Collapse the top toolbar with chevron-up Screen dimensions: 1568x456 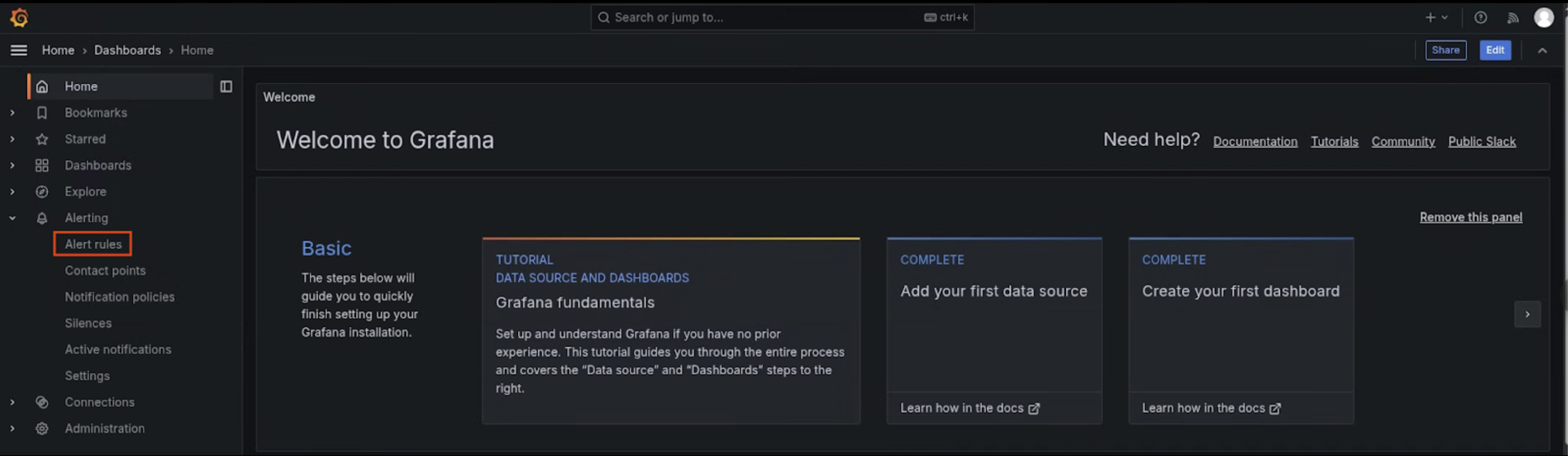click(x=1542, y=51)
